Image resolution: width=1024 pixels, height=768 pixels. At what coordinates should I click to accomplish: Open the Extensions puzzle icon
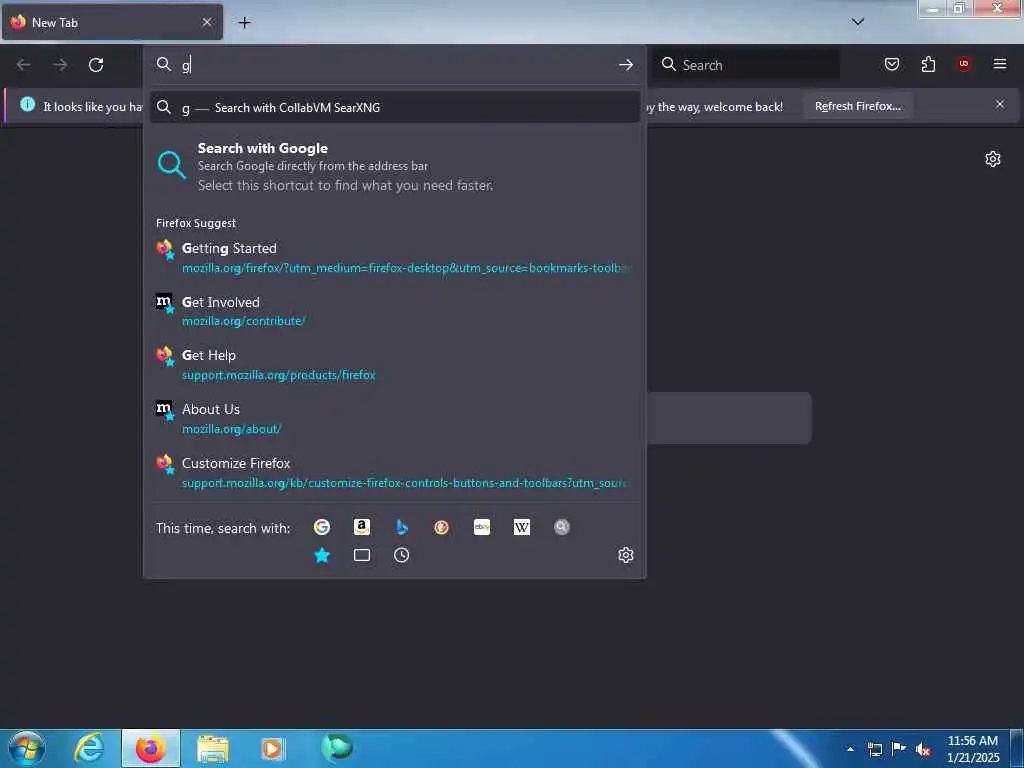coord(928,64)
